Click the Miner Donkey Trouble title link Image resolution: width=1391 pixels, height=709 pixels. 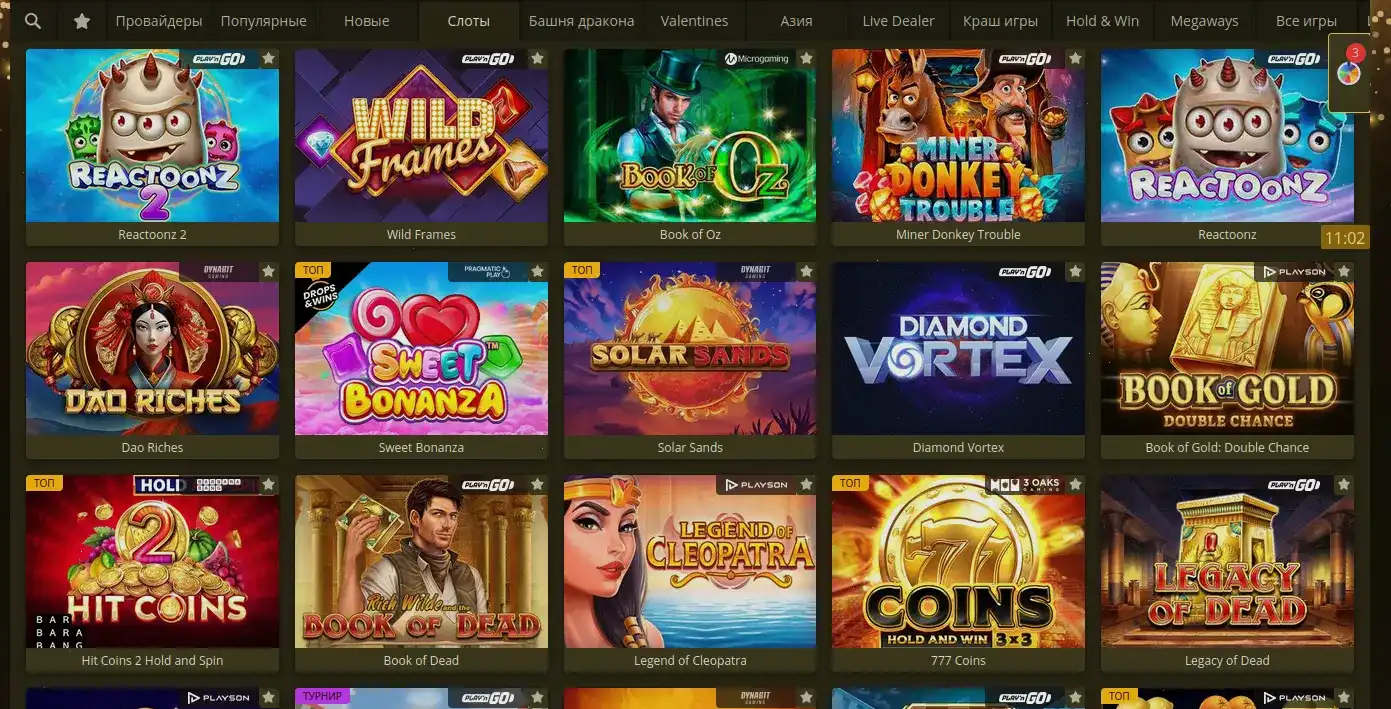tap(958, 234)
